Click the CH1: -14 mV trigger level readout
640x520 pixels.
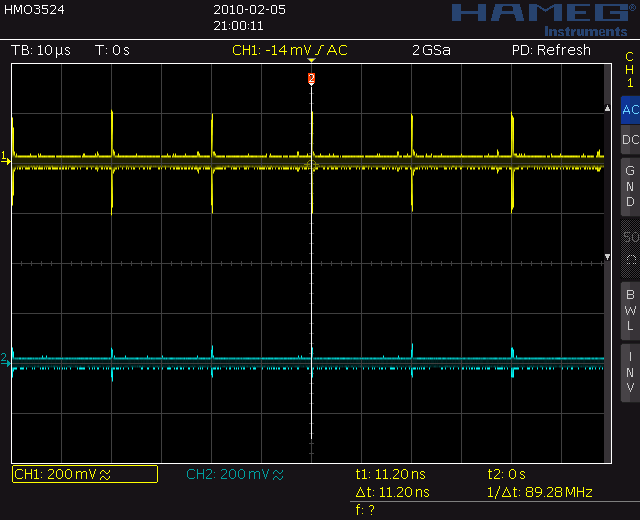290,50
